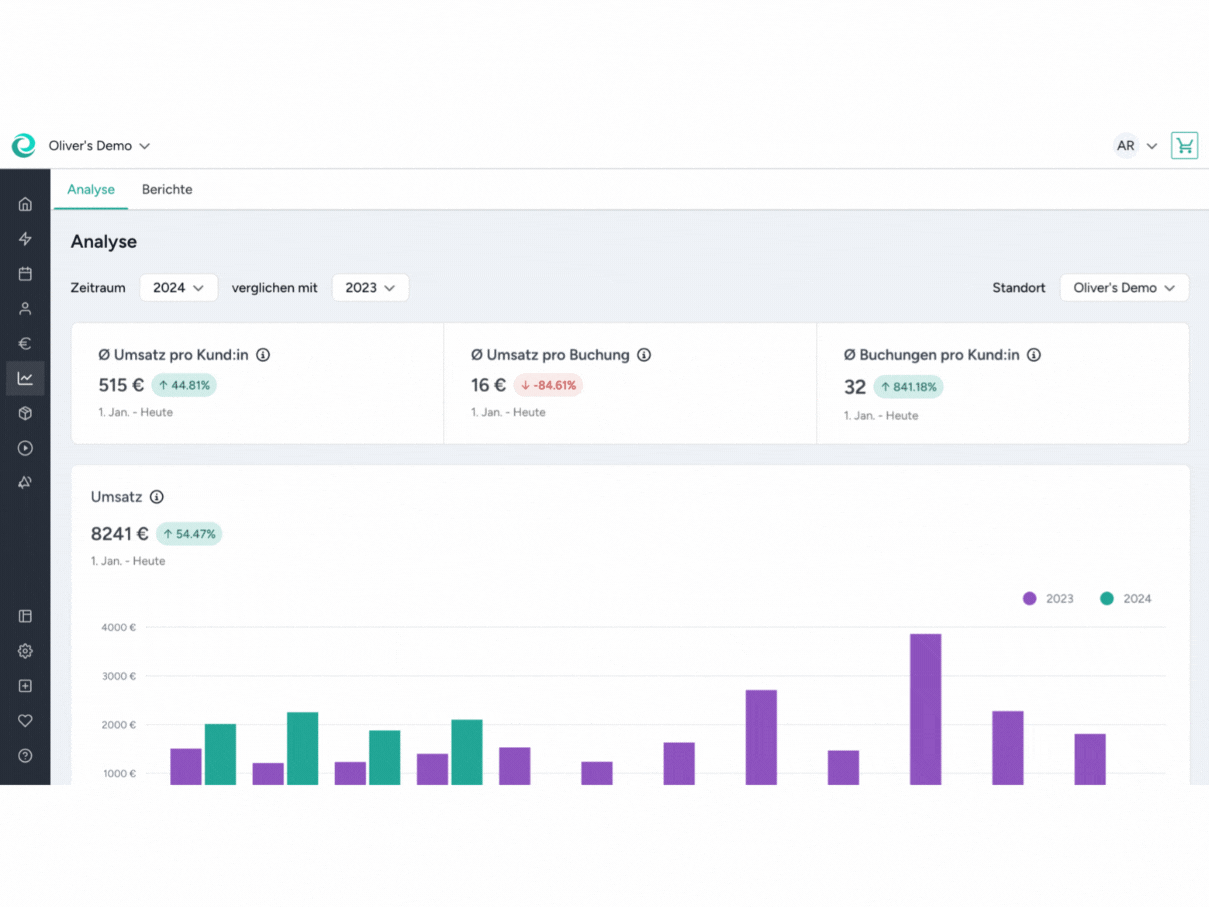Image resolution: width=1209 pixels, height=907 pixels.
Task: Toggle the 2024 legend series
Action: click(x=1126, y=599)
